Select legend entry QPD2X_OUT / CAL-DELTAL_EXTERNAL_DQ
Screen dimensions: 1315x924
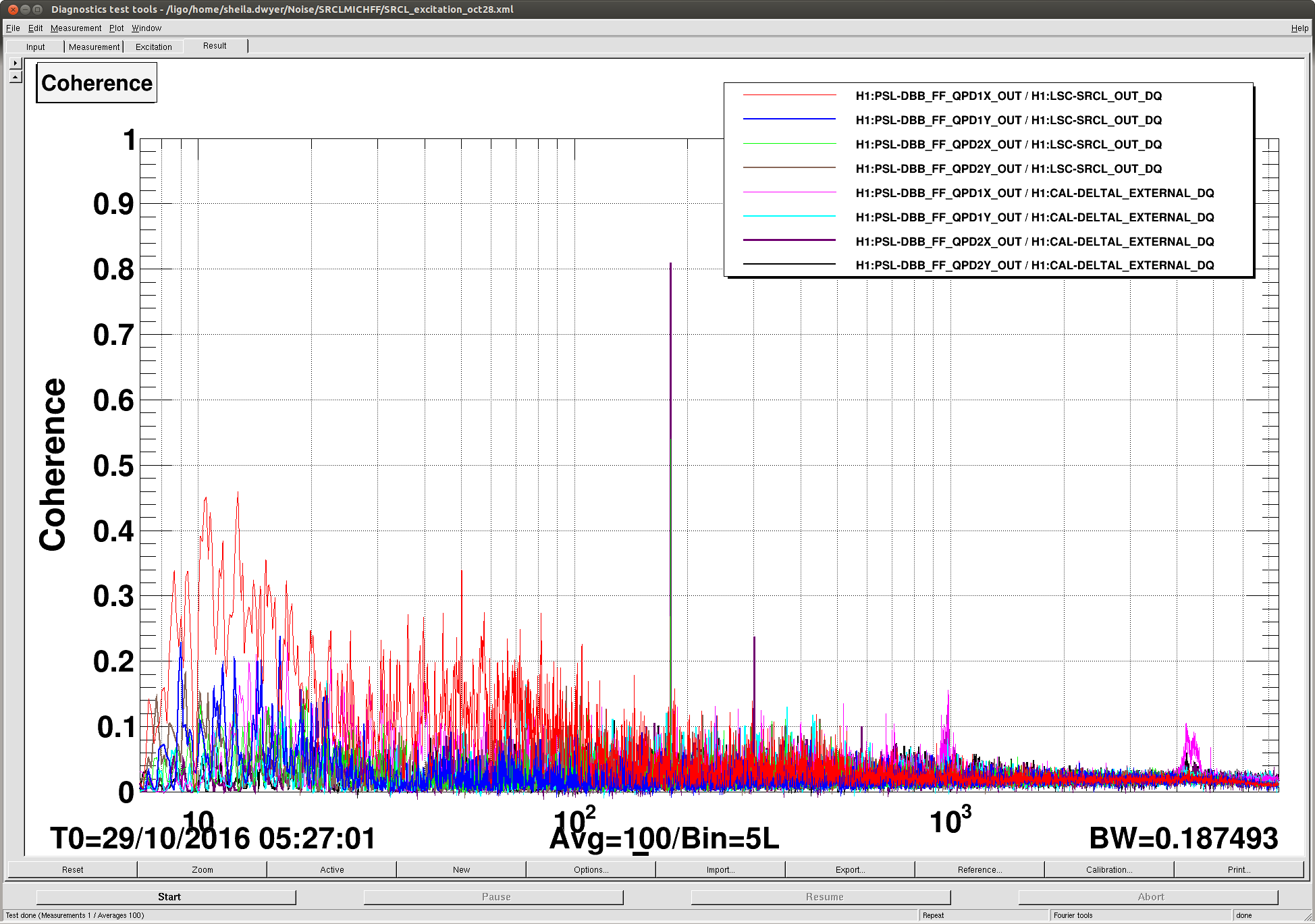point(1035,242)
